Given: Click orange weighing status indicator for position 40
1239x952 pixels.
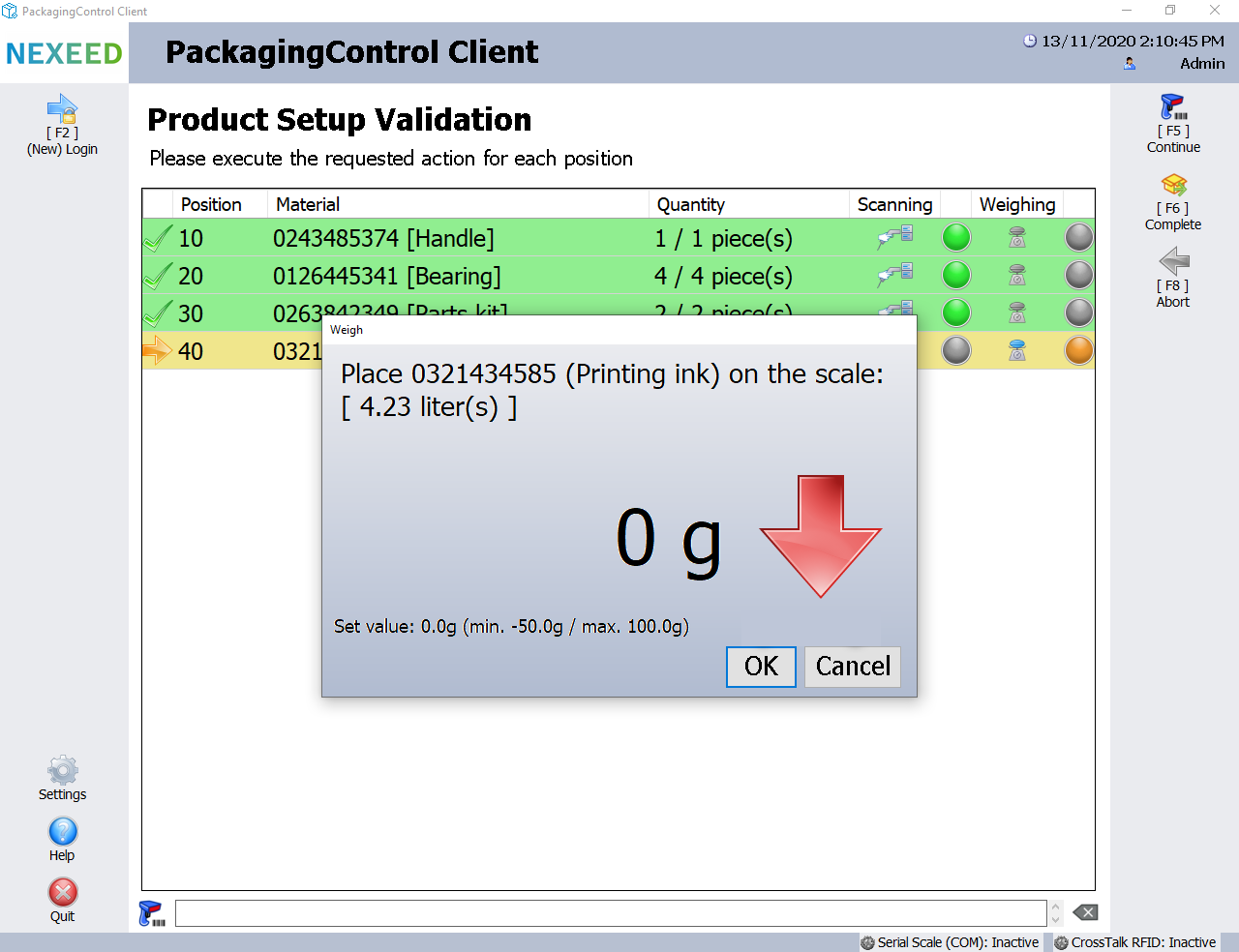Looking at the screenshot, I should 1078,350.
